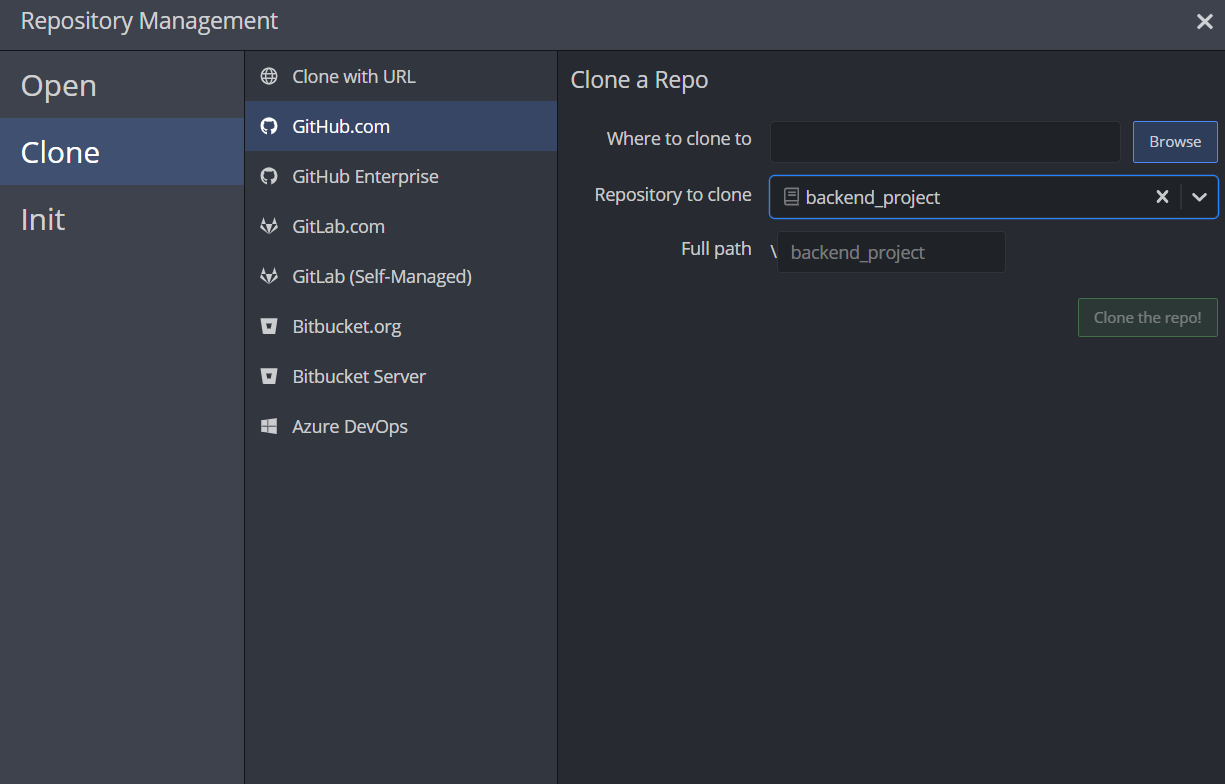
Task: Click the GitHub Enterprise cat icon
Action: click(x=268, y=176)
